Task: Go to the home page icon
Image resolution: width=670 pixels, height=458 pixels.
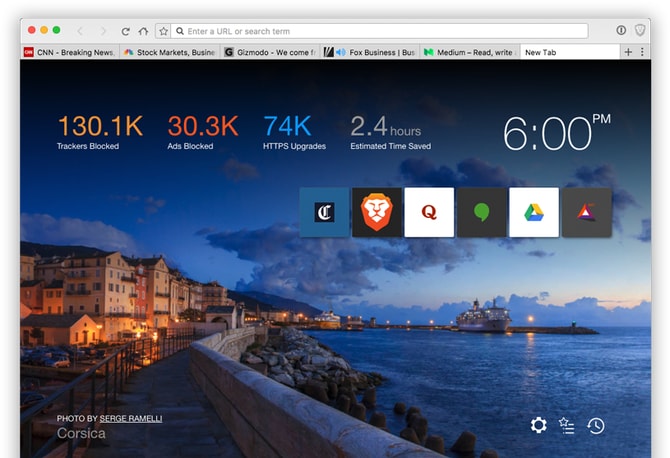Action: pos(143,31)
